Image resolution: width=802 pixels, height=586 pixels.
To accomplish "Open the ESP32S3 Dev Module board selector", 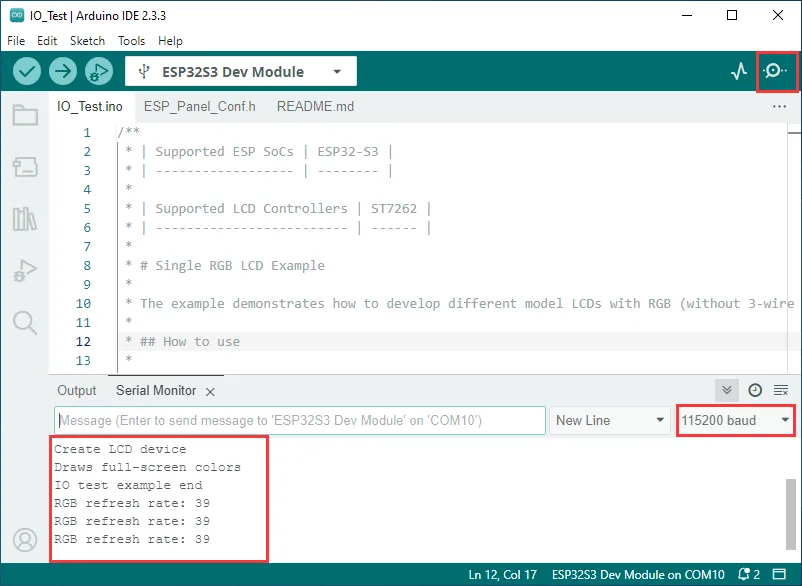I will pyautogui.click(x=240, y=71).
